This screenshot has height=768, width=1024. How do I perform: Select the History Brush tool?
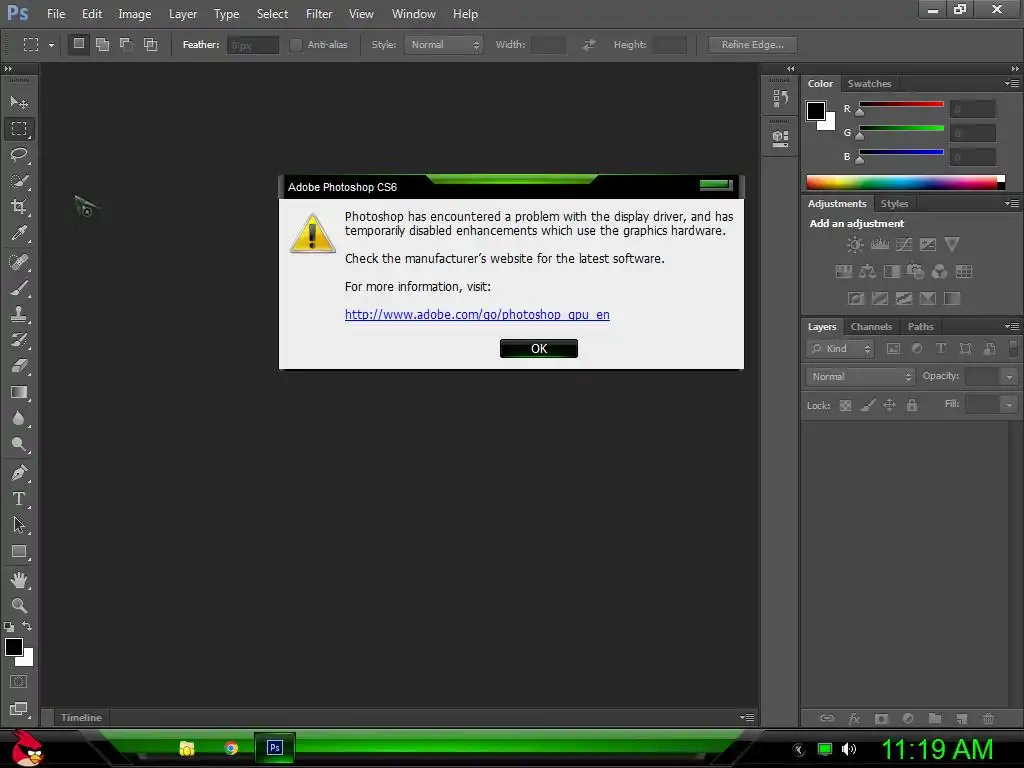point(19,340)
